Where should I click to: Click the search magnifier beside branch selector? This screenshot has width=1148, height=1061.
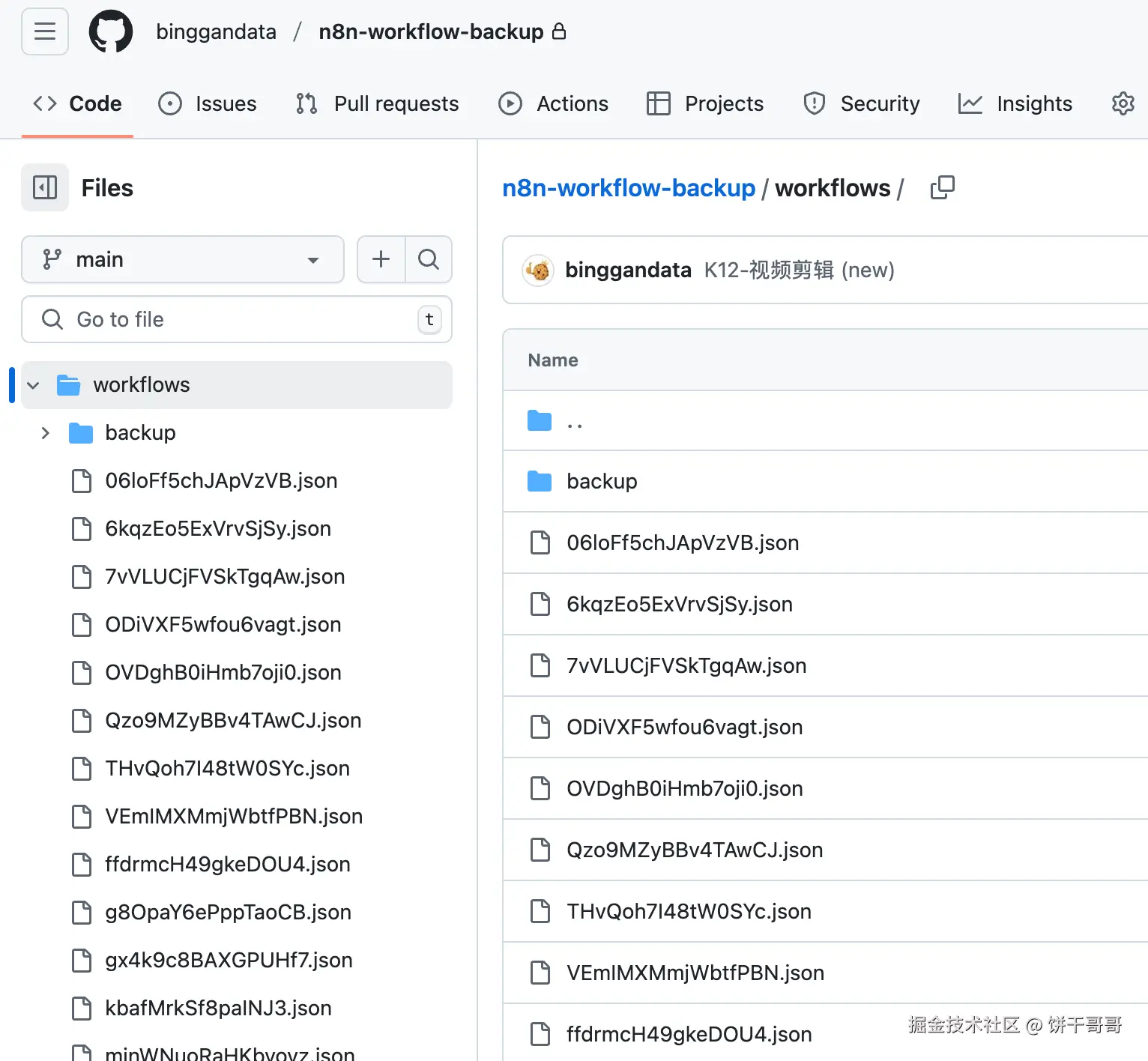click(x=429, y=259)
